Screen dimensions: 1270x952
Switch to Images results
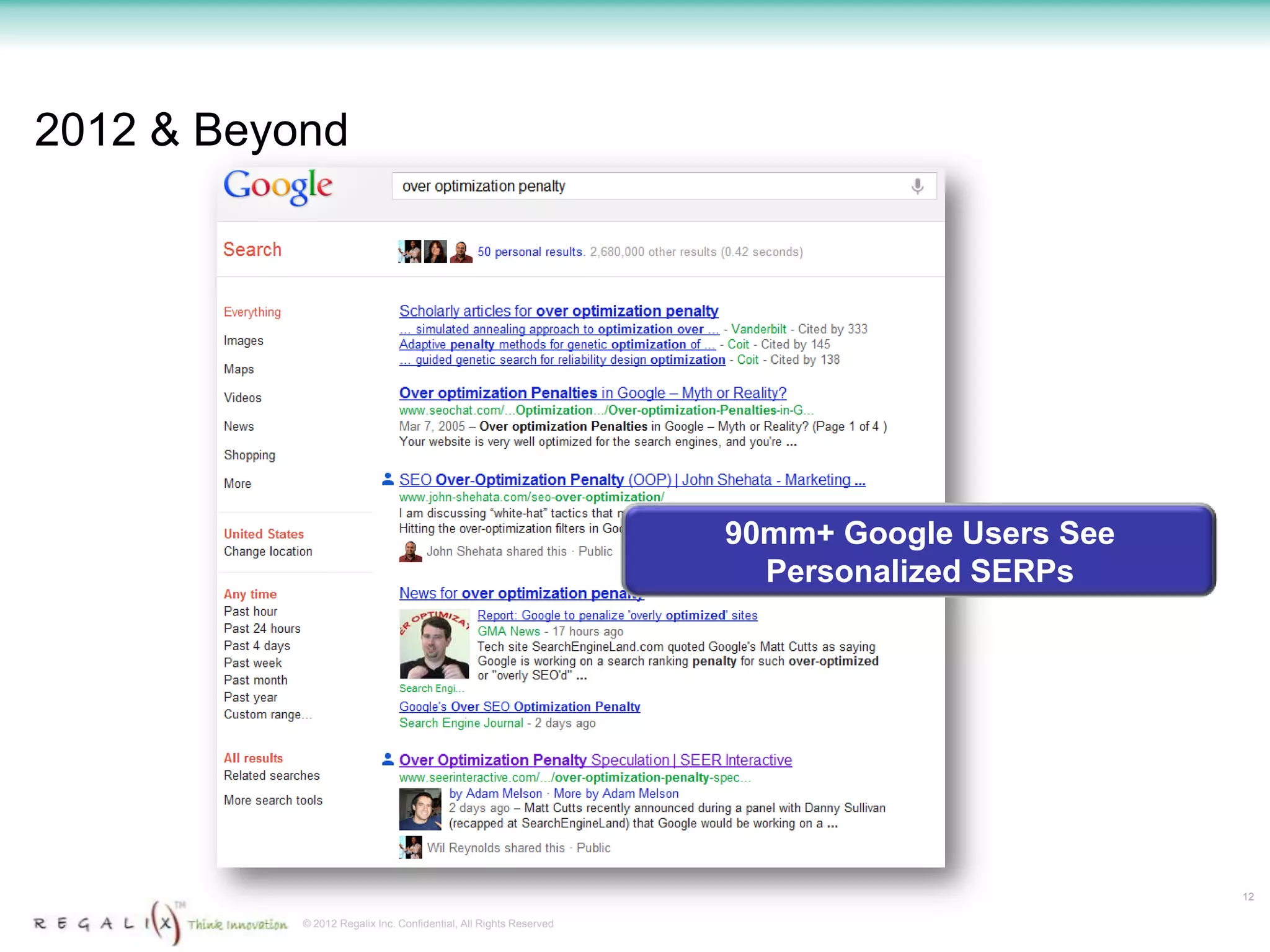(x=244, y=341)
